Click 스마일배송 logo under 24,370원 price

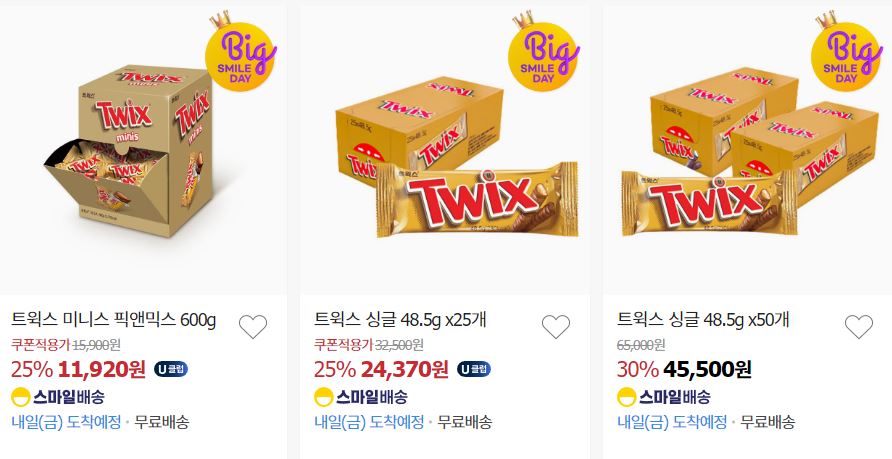point(361,396)
